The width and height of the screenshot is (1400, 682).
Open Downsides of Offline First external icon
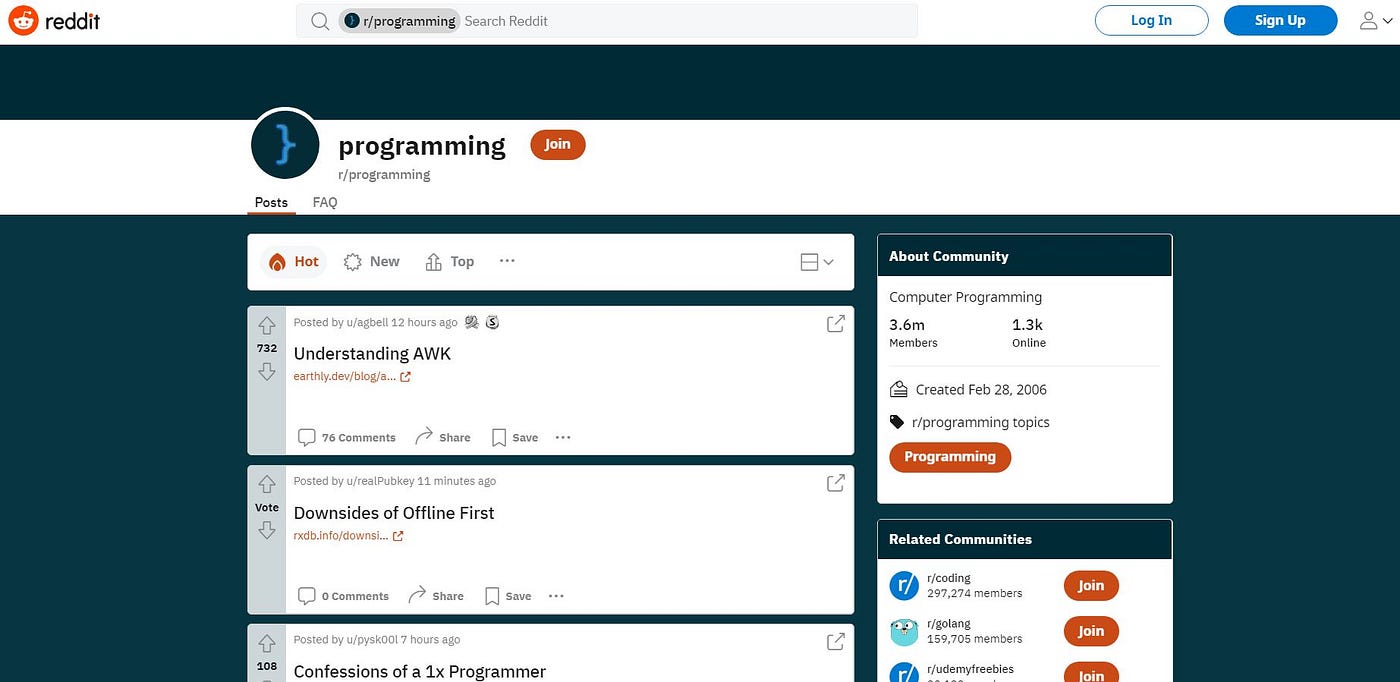click(x=835, y=483)
